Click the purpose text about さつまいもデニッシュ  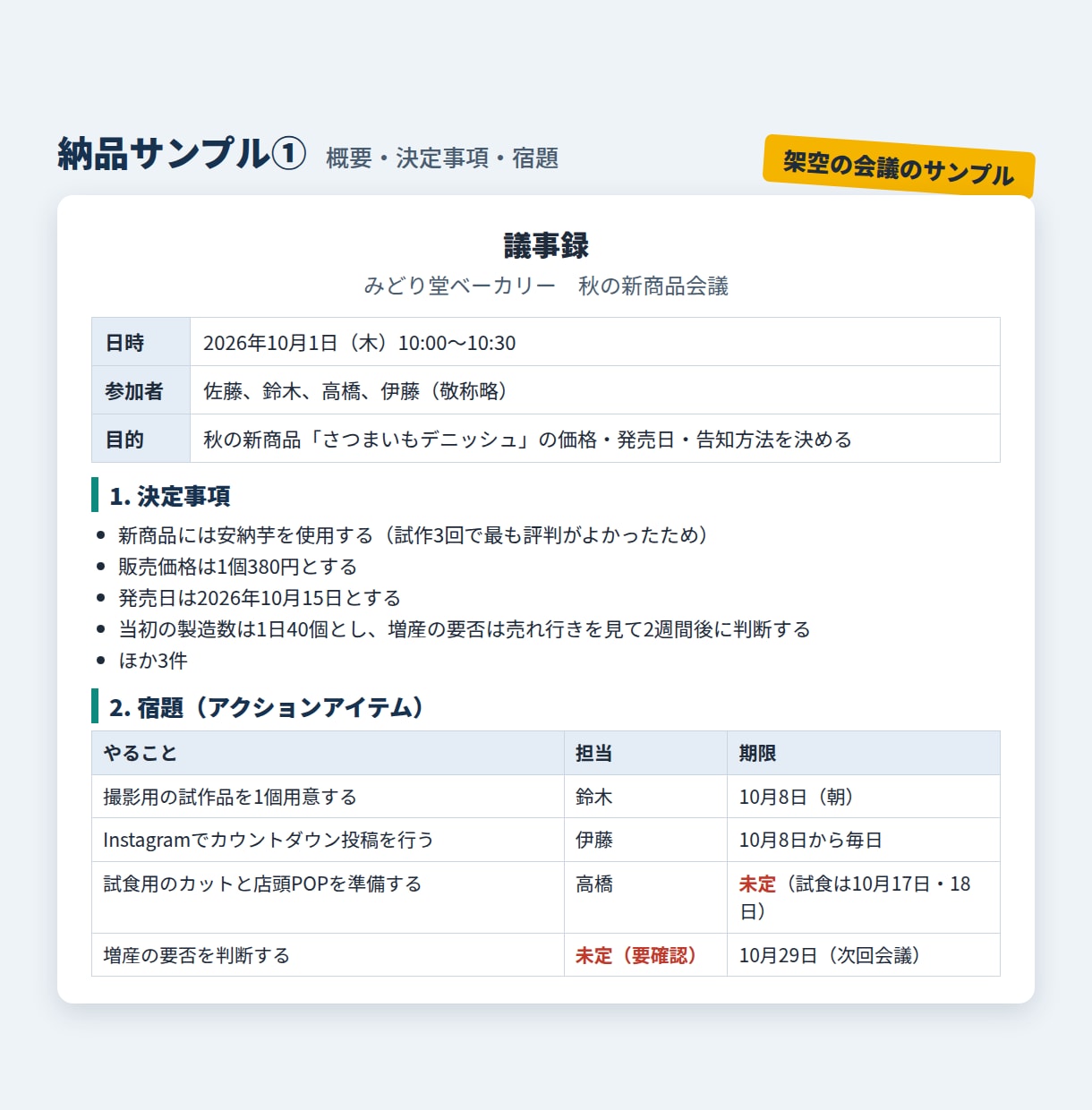528,440
